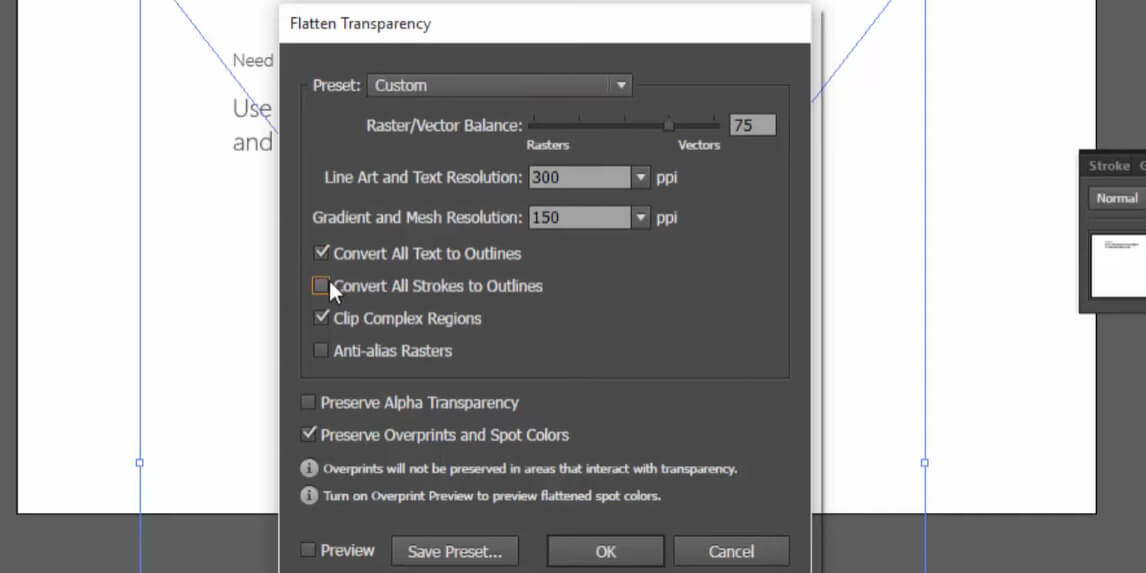Click the Gradient and Mesh Resolution field
The height and width of the screenshot is (573, 1146).
(x=580, y=217)
